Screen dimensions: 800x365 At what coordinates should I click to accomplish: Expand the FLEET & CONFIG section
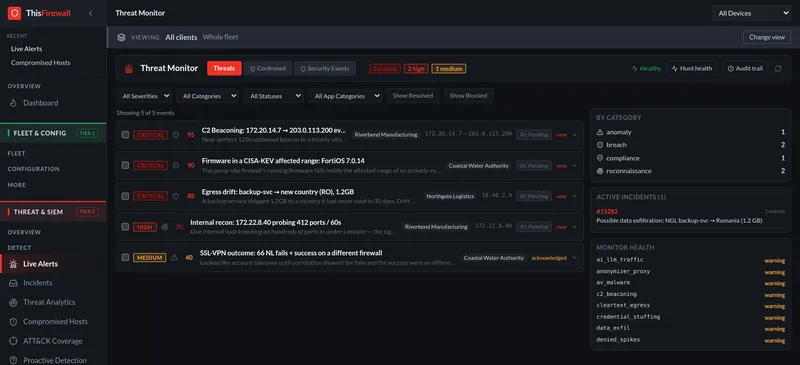coord(53,133)
